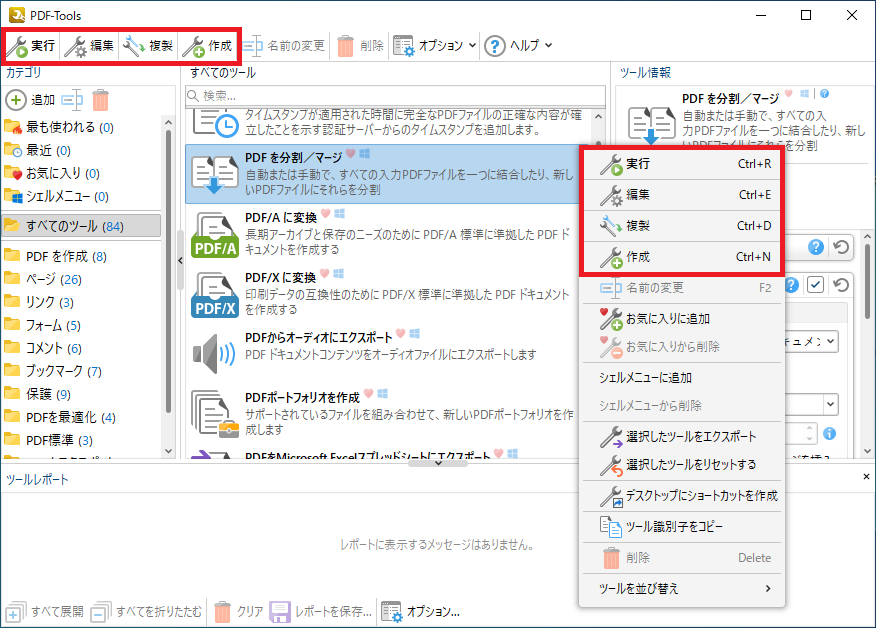Viewport: 876px width, 628px height.
Task: Choose 選択したツールをリセットする in the context menu
Action: point(682,464)
